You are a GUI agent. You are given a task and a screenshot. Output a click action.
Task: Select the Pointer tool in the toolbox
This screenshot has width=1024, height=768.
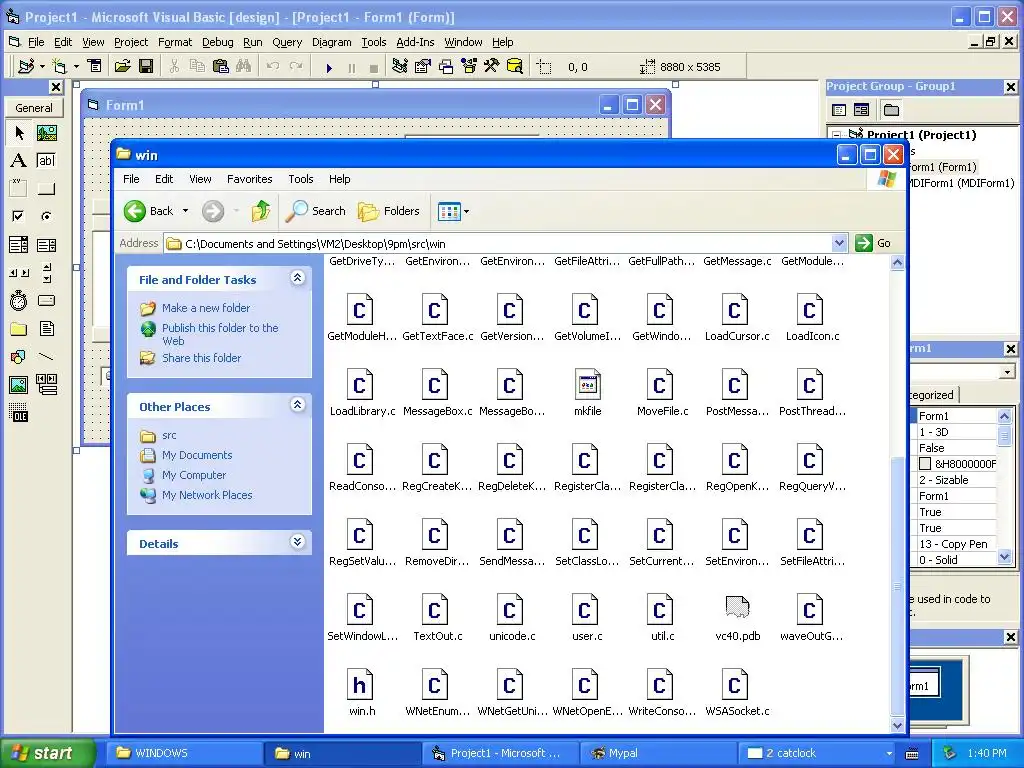click(19, 133)
